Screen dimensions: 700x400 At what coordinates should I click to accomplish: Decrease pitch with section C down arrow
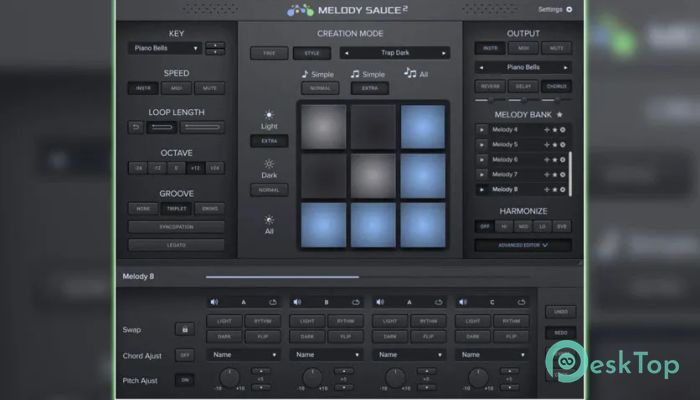(x=509, y=387)
